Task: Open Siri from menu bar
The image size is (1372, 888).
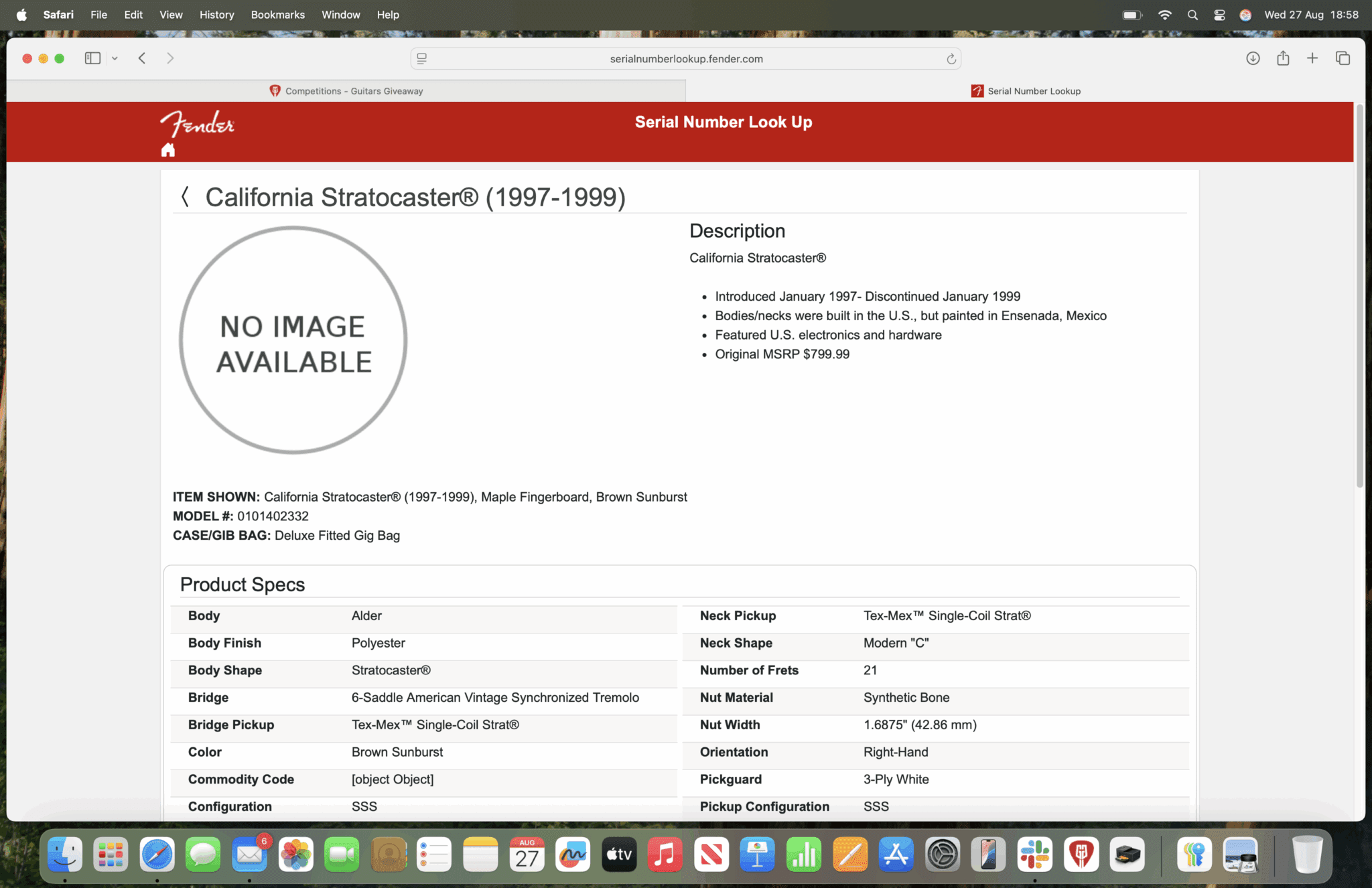Action: coord(1245,15)
